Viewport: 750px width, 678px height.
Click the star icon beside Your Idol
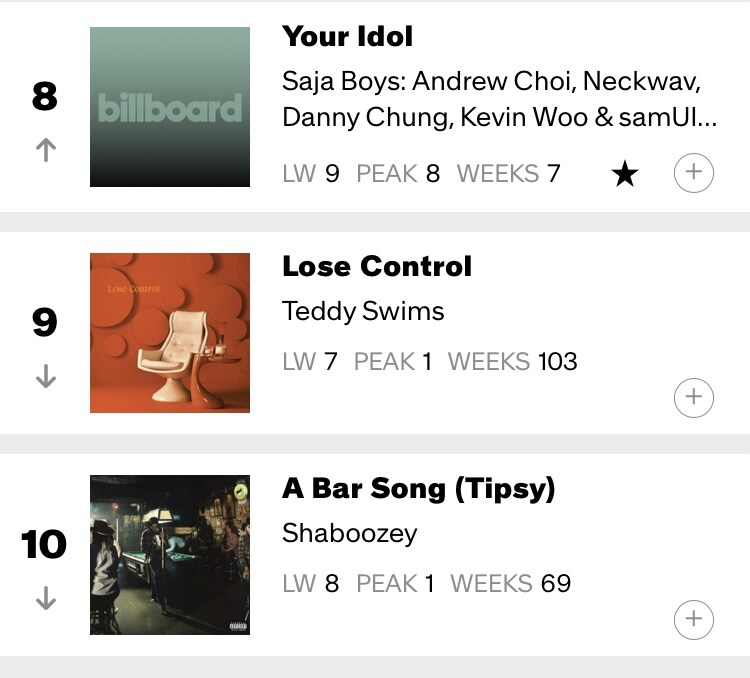click(x=625, y=174)
